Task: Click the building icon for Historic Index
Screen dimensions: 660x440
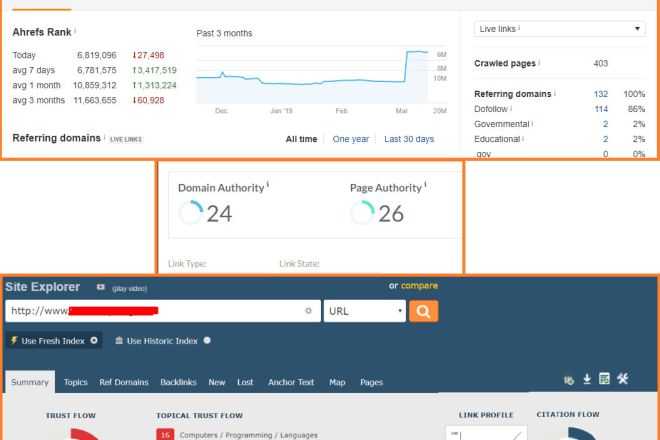Action: pyautogui.click(x=119, y=340)
